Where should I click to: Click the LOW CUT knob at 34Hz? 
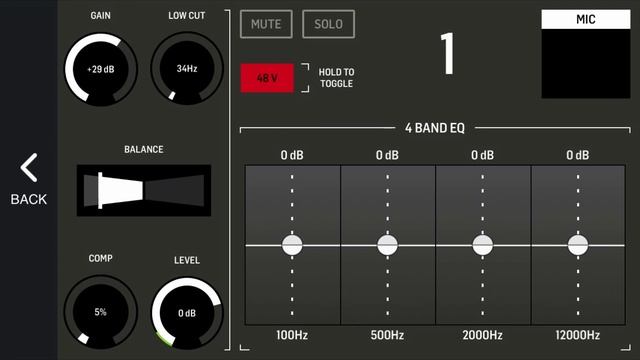point(187,69)
